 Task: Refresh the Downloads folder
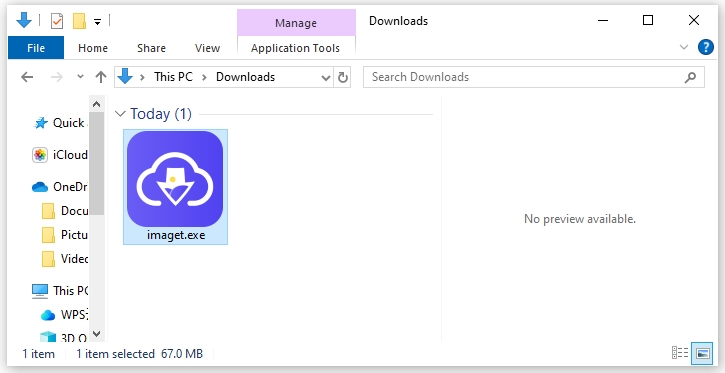click(343, 78)
